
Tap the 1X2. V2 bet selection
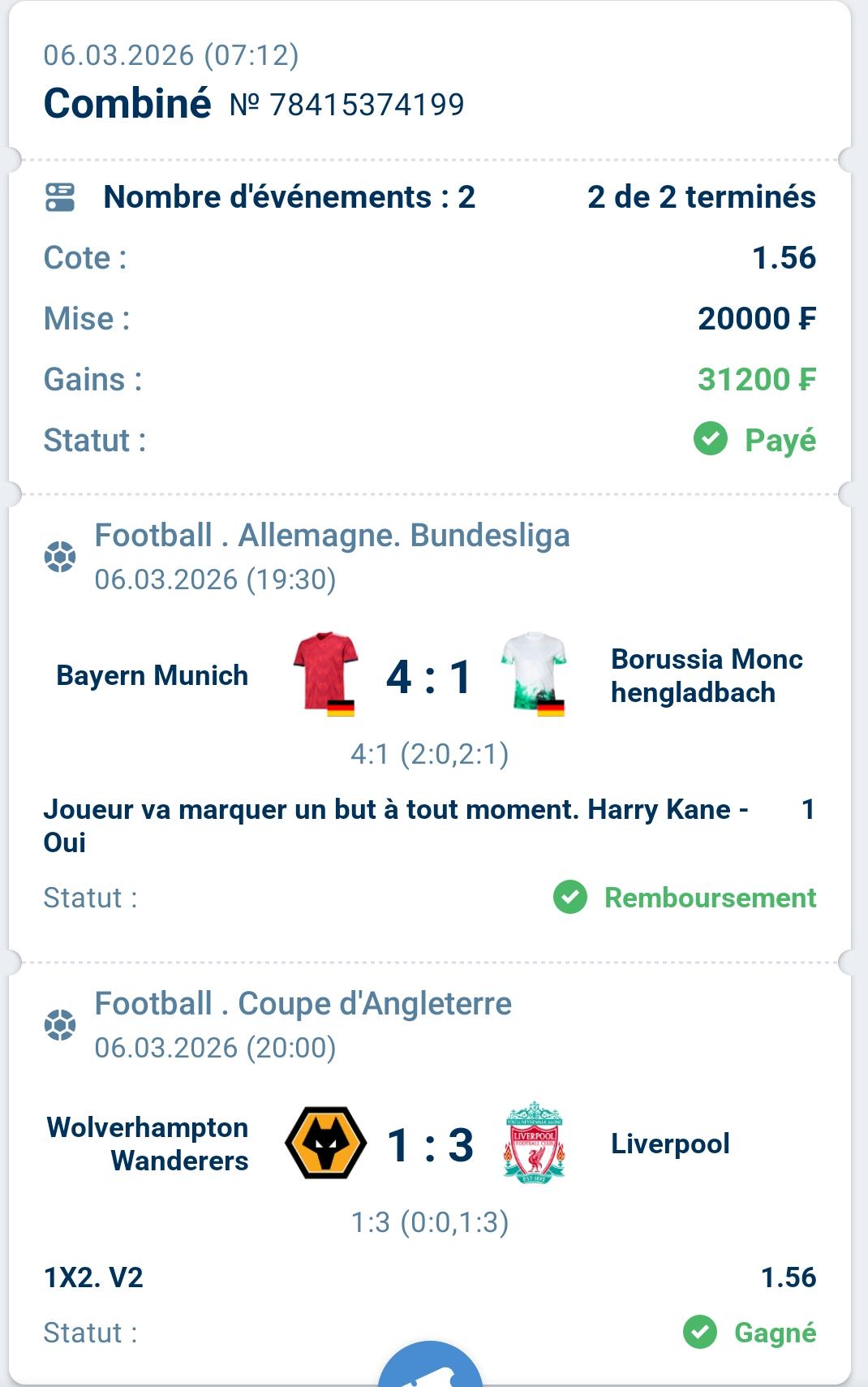tap(94, 1277)
